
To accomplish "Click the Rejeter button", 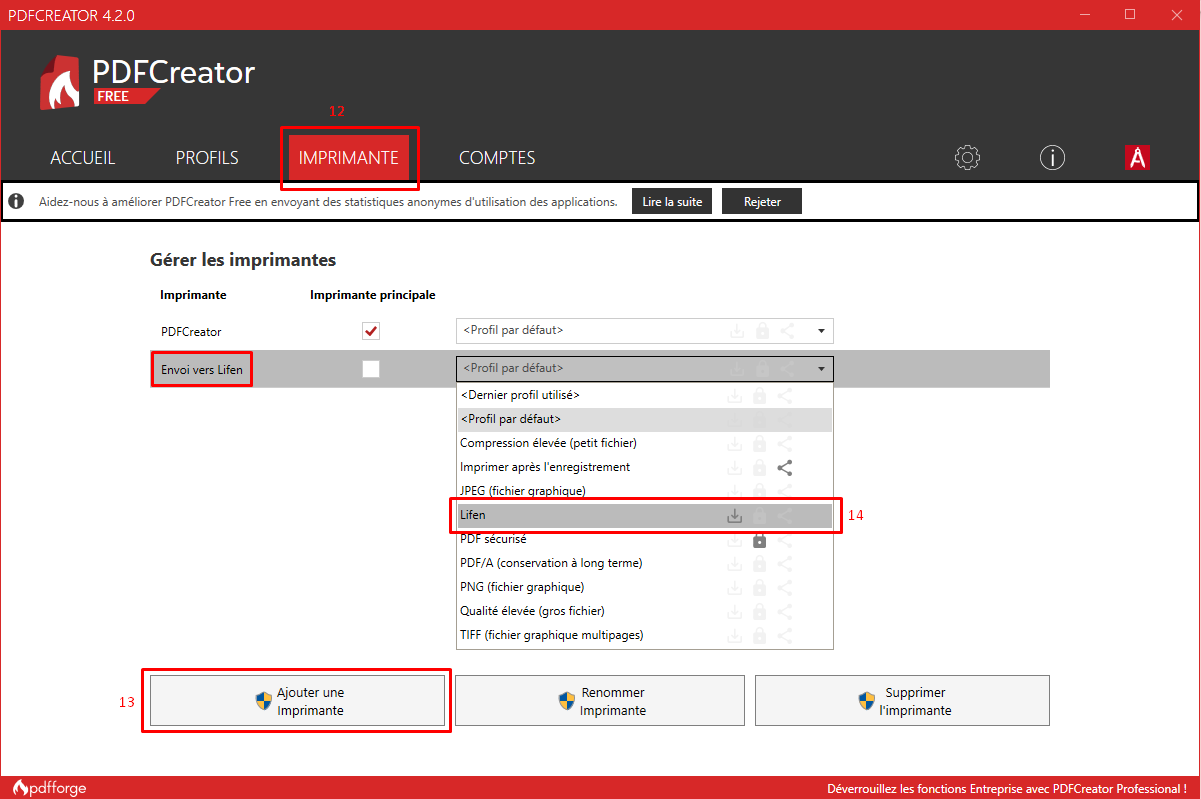I will (762, 201).
